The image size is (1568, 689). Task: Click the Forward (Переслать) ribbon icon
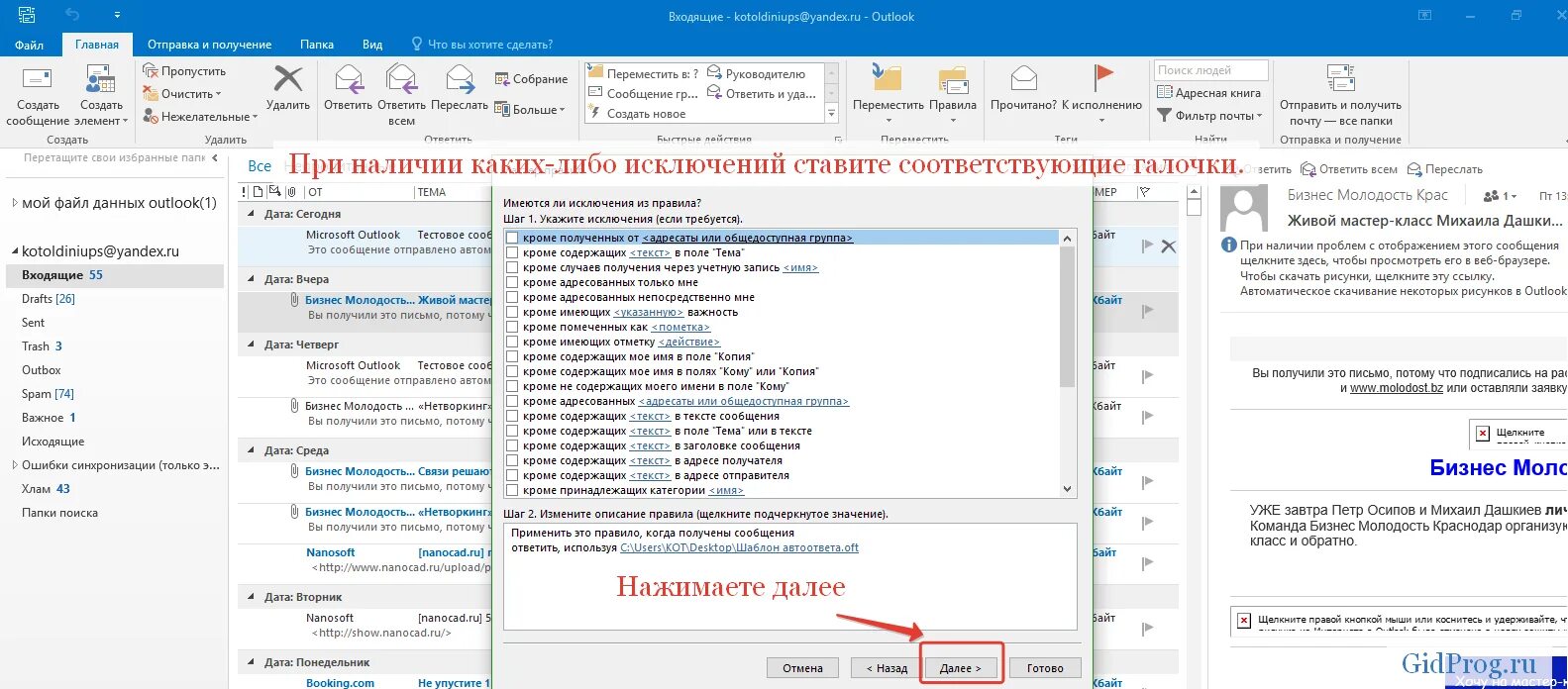pos(460,78)
